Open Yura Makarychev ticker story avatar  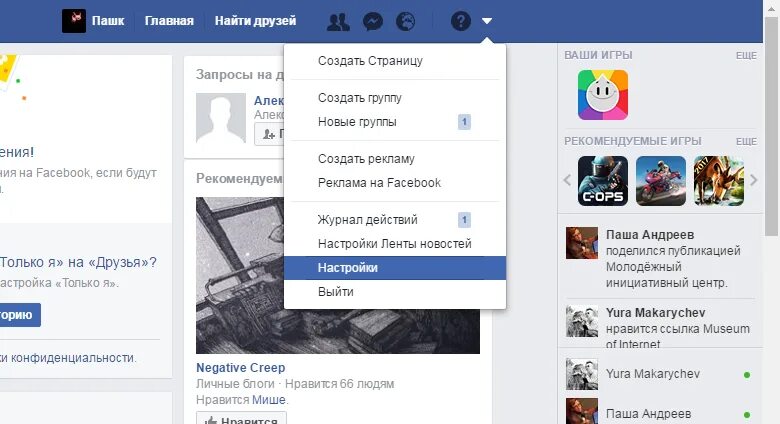coord(582,321)
